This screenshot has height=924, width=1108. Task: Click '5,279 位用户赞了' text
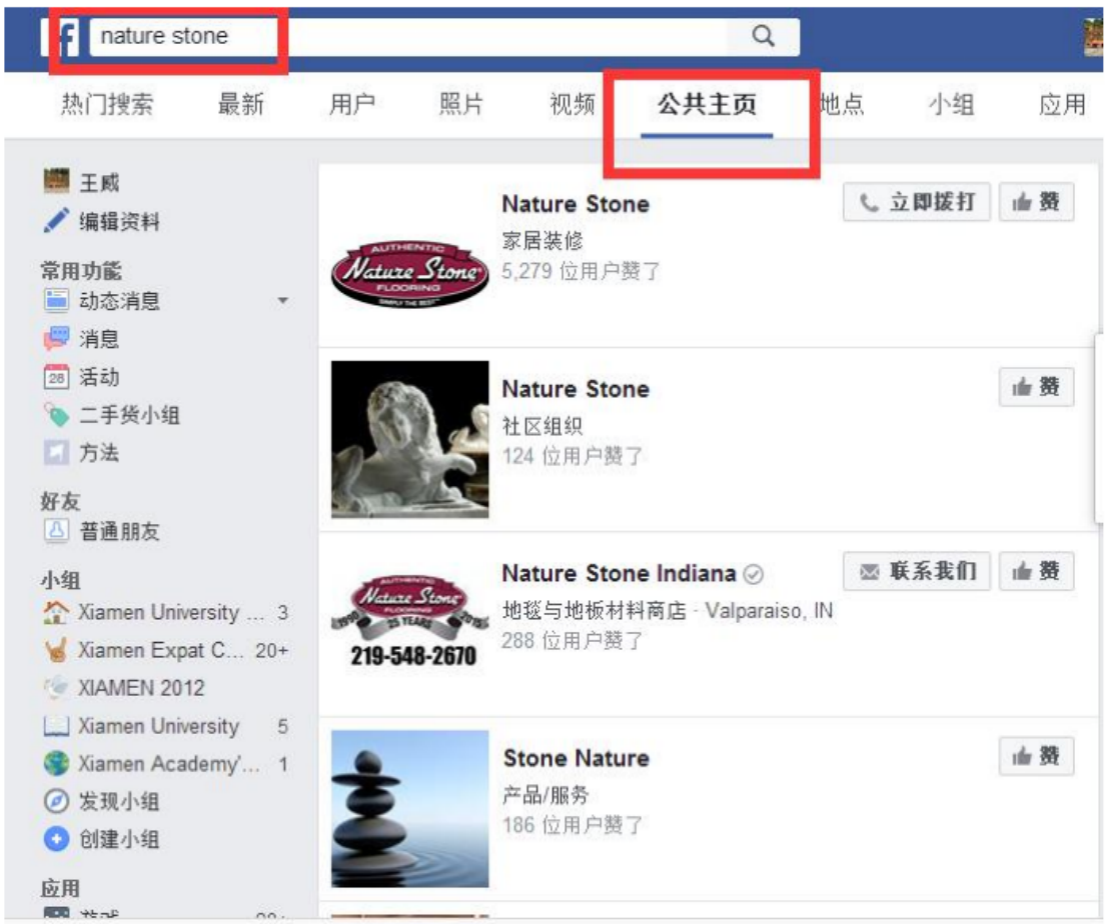[581, 271]
